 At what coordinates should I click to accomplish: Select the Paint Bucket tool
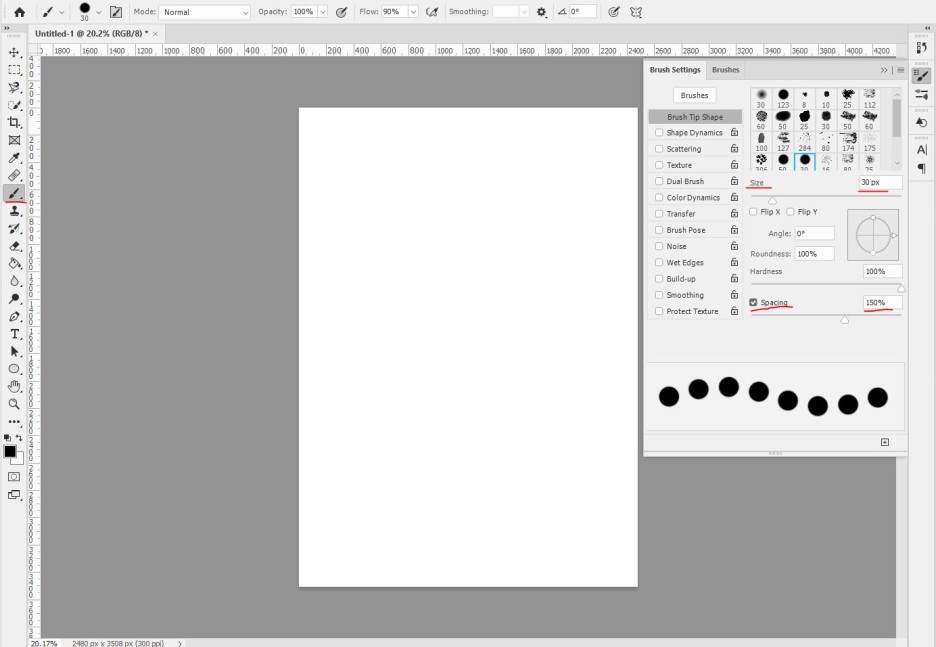coord(14,263)
